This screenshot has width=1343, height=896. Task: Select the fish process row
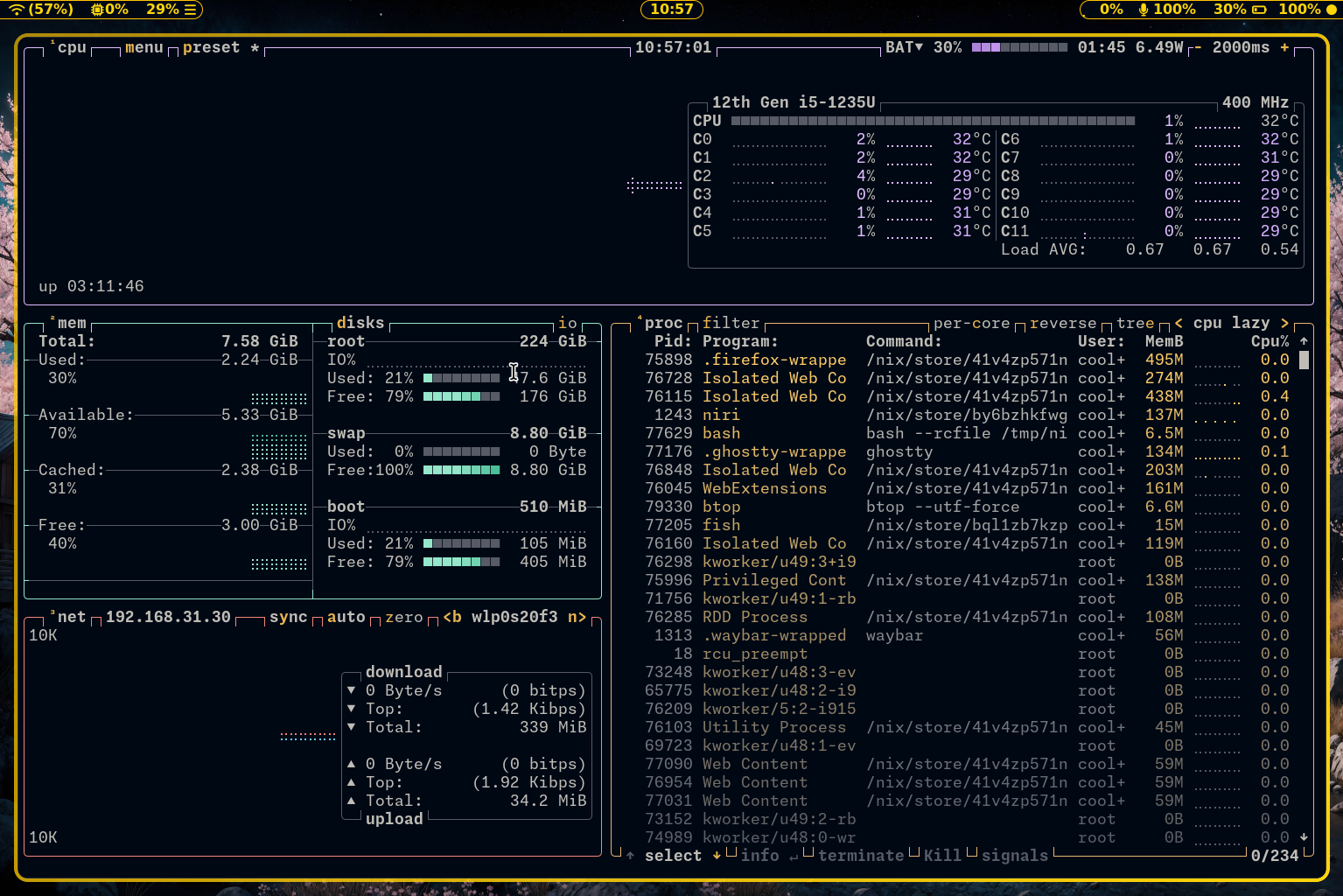click(967, 525)
